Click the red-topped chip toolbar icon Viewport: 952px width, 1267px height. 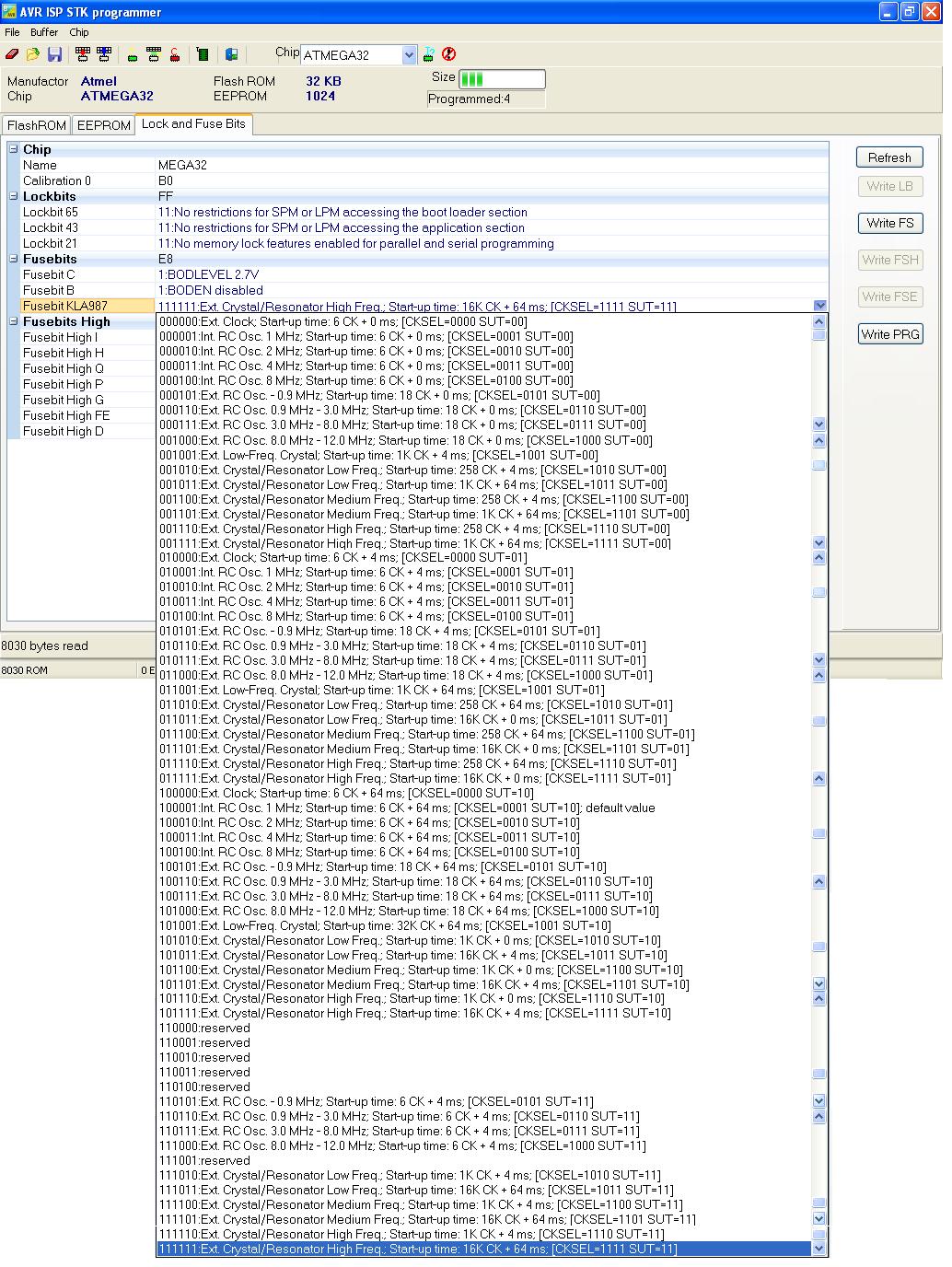(x=83, y=54)
